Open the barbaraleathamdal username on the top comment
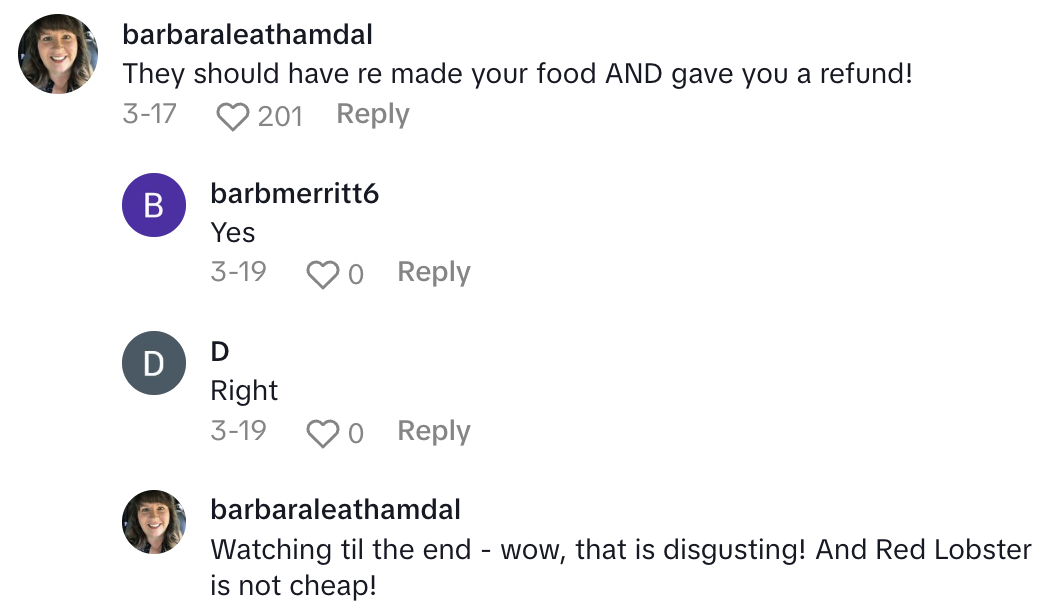 pos(247,35)
